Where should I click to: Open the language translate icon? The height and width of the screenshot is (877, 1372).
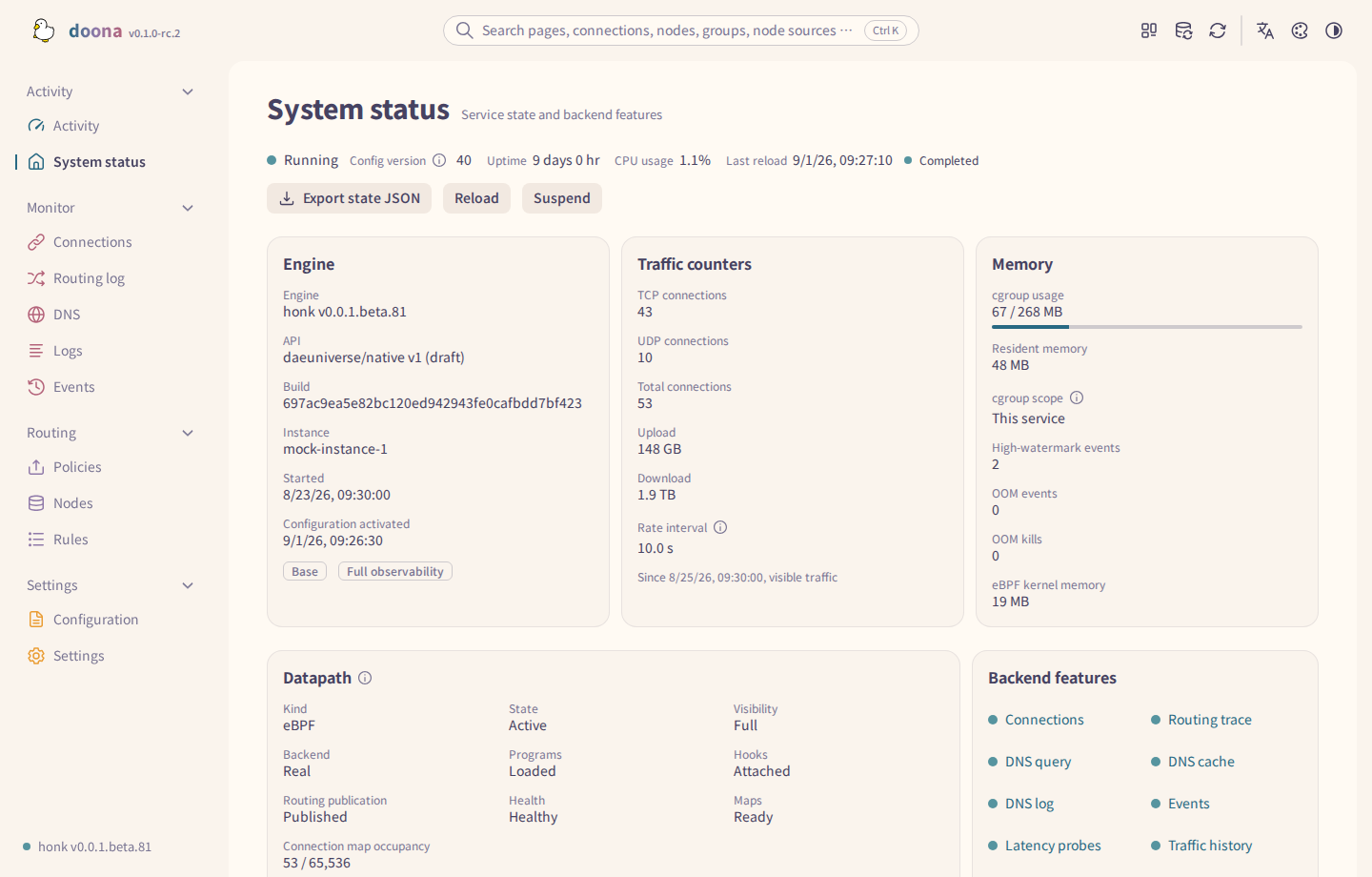tap(1265, 31)
